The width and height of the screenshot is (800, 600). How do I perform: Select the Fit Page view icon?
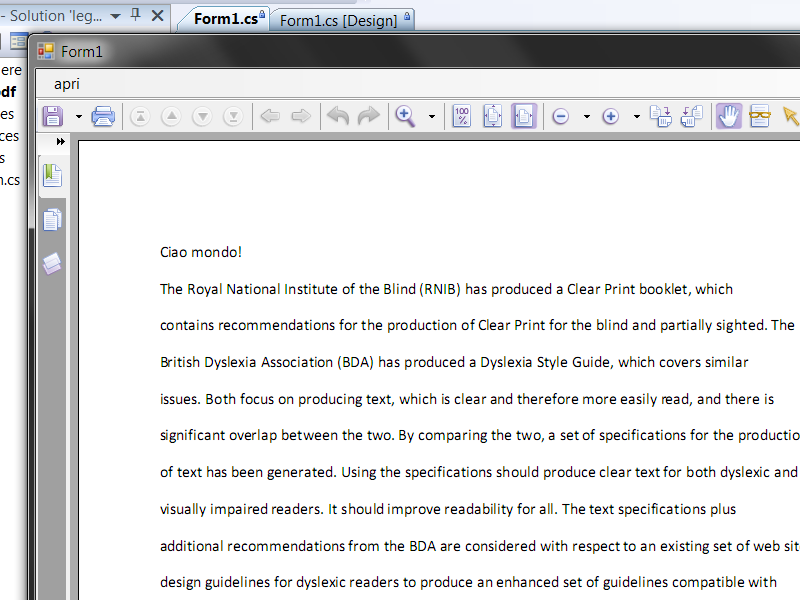tap(493, 116)
